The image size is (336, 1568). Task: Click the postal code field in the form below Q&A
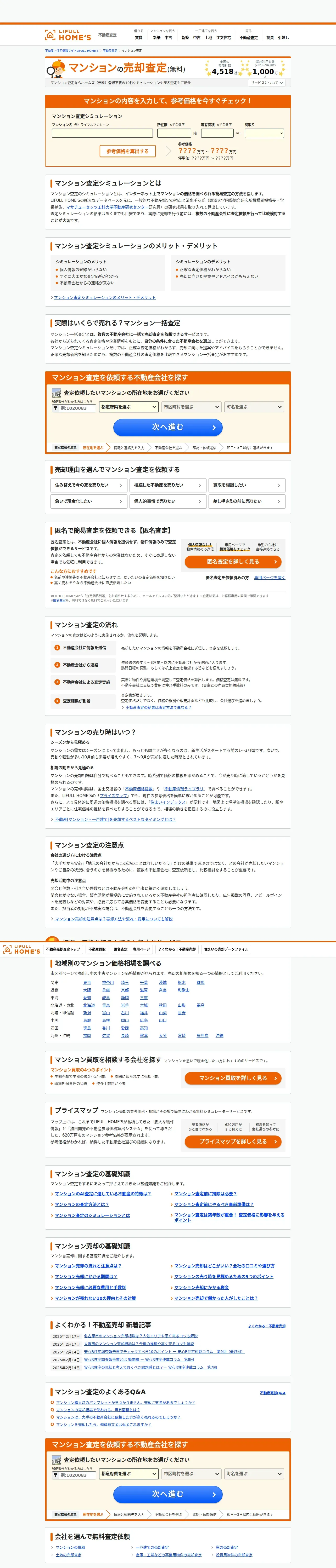(x=73, y=1475)
